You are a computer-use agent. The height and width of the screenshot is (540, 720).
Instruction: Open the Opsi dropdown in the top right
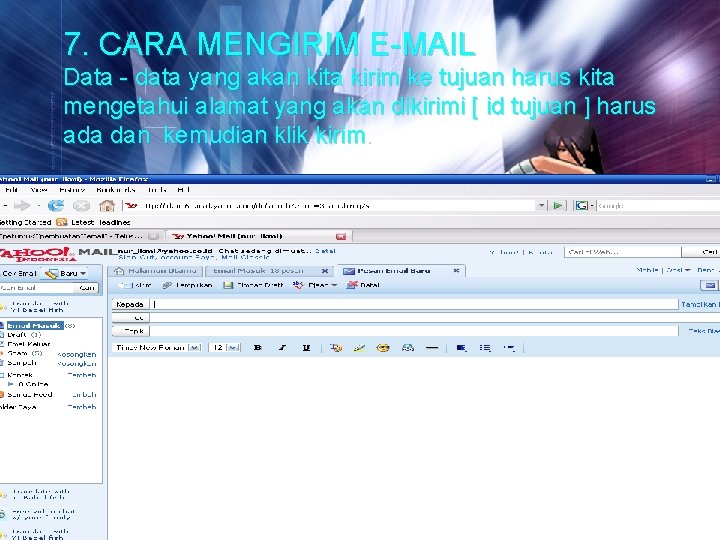point(678,270)
